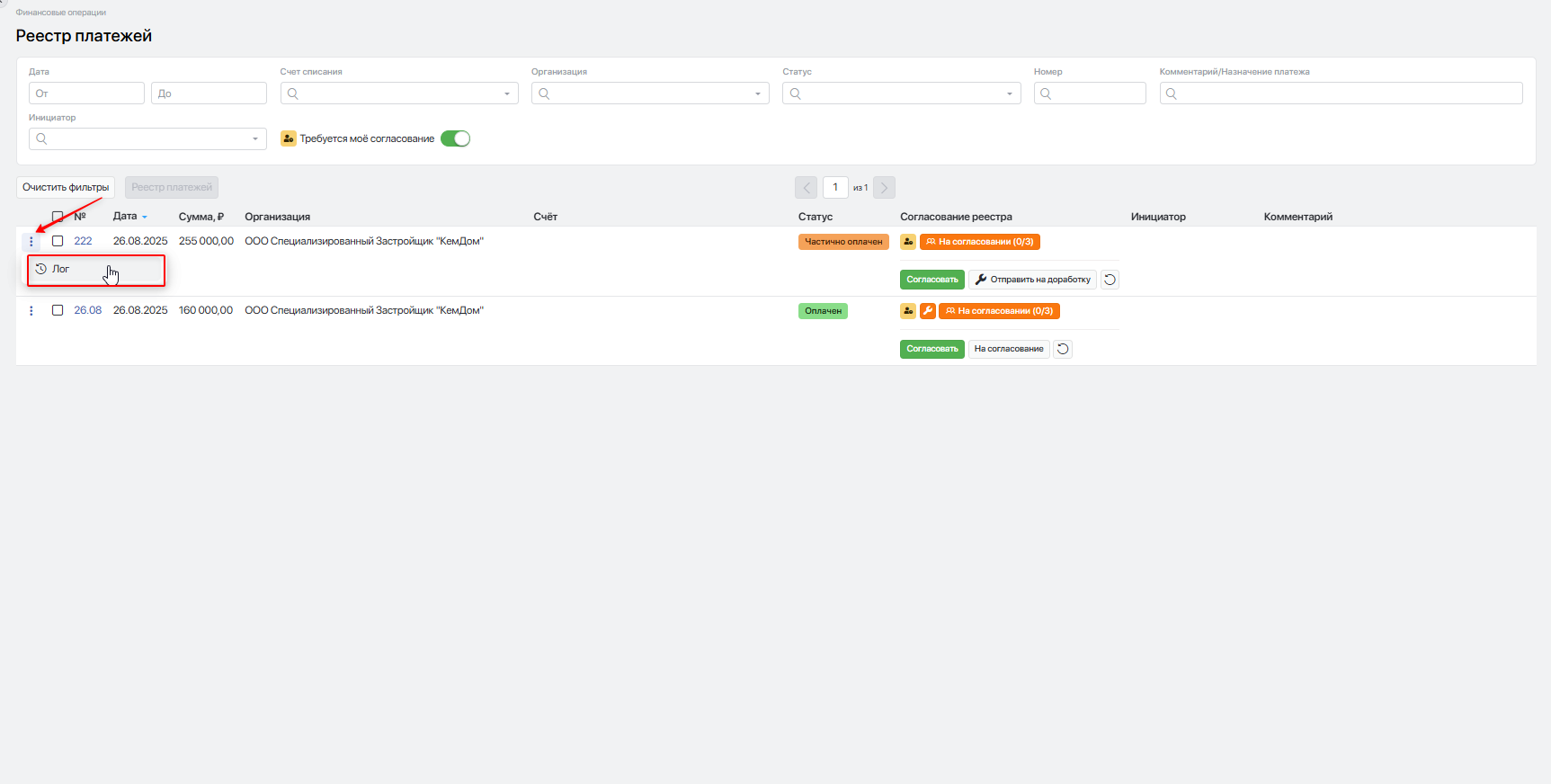Open the Статус filter dropdown
Image resolution: width=1551 pixels, height=784 pixels.
(1009, 94)
